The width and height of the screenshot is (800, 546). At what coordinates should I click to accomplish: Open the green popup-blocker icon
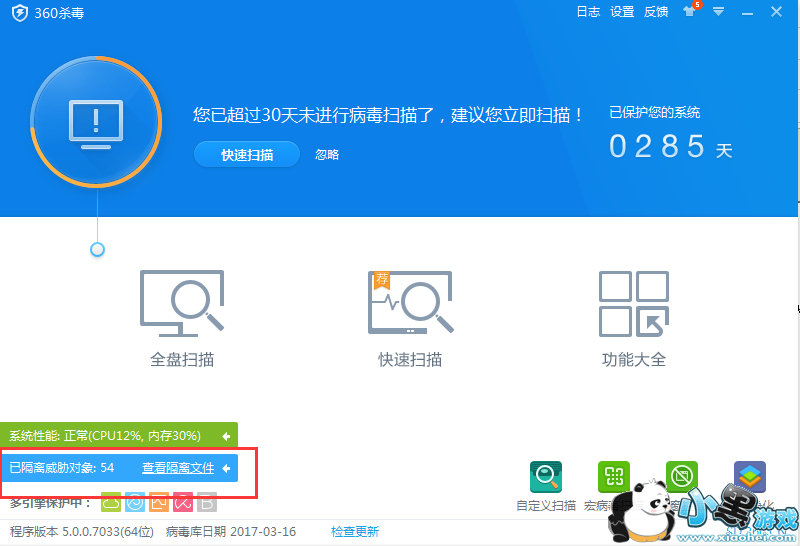(682, 477)
